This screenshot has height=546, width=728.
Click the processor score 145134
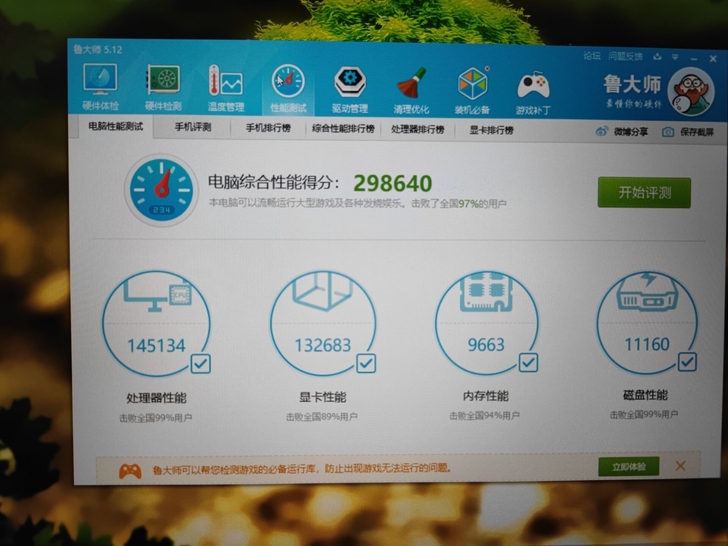point(156,346)
